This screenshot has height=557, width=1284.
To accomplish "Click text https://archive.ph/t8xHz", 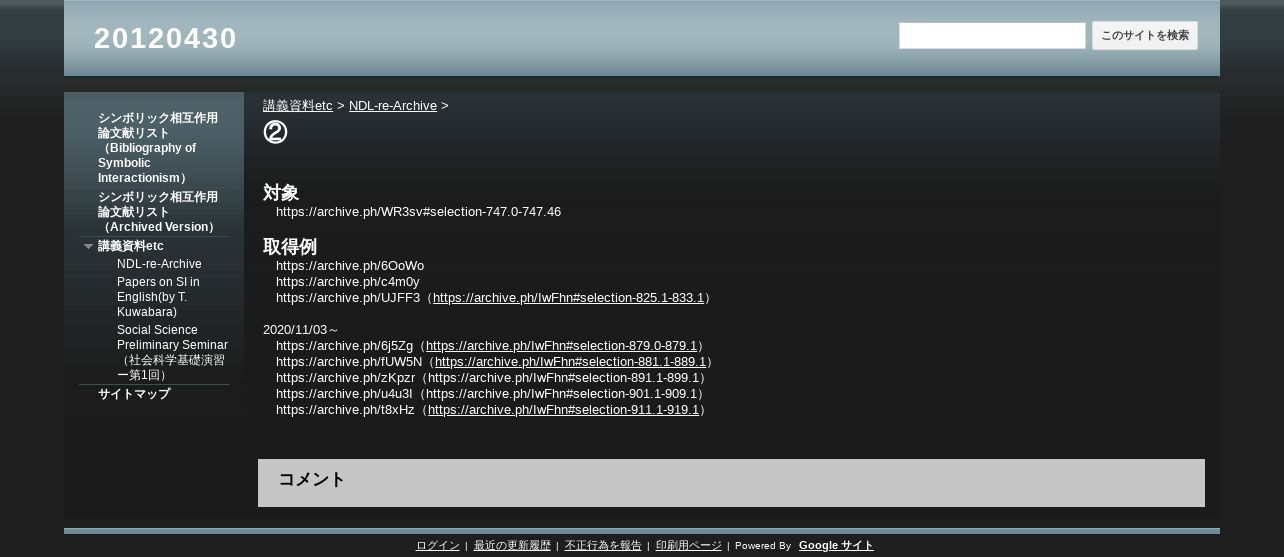I will 345,410.
